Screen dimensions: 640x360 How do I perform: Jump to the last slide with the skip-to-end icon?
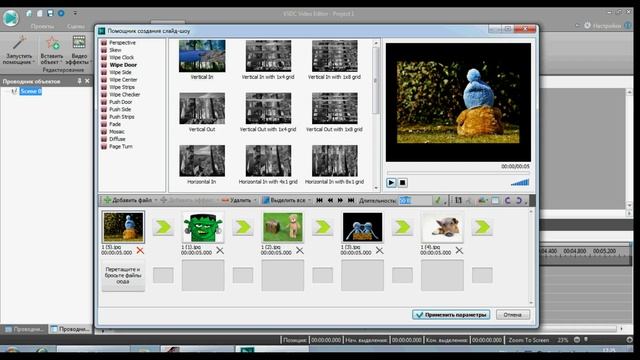tap(351, 200)
